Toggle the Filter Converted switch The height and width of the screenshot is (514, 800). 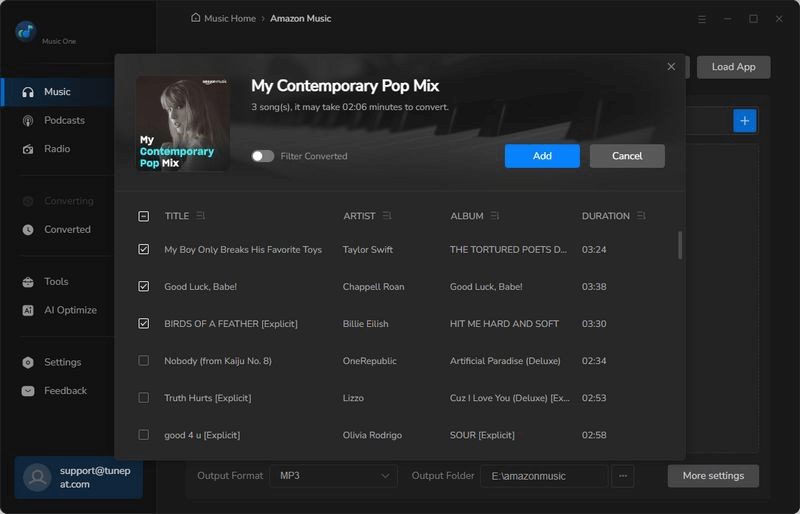(263, 156)
